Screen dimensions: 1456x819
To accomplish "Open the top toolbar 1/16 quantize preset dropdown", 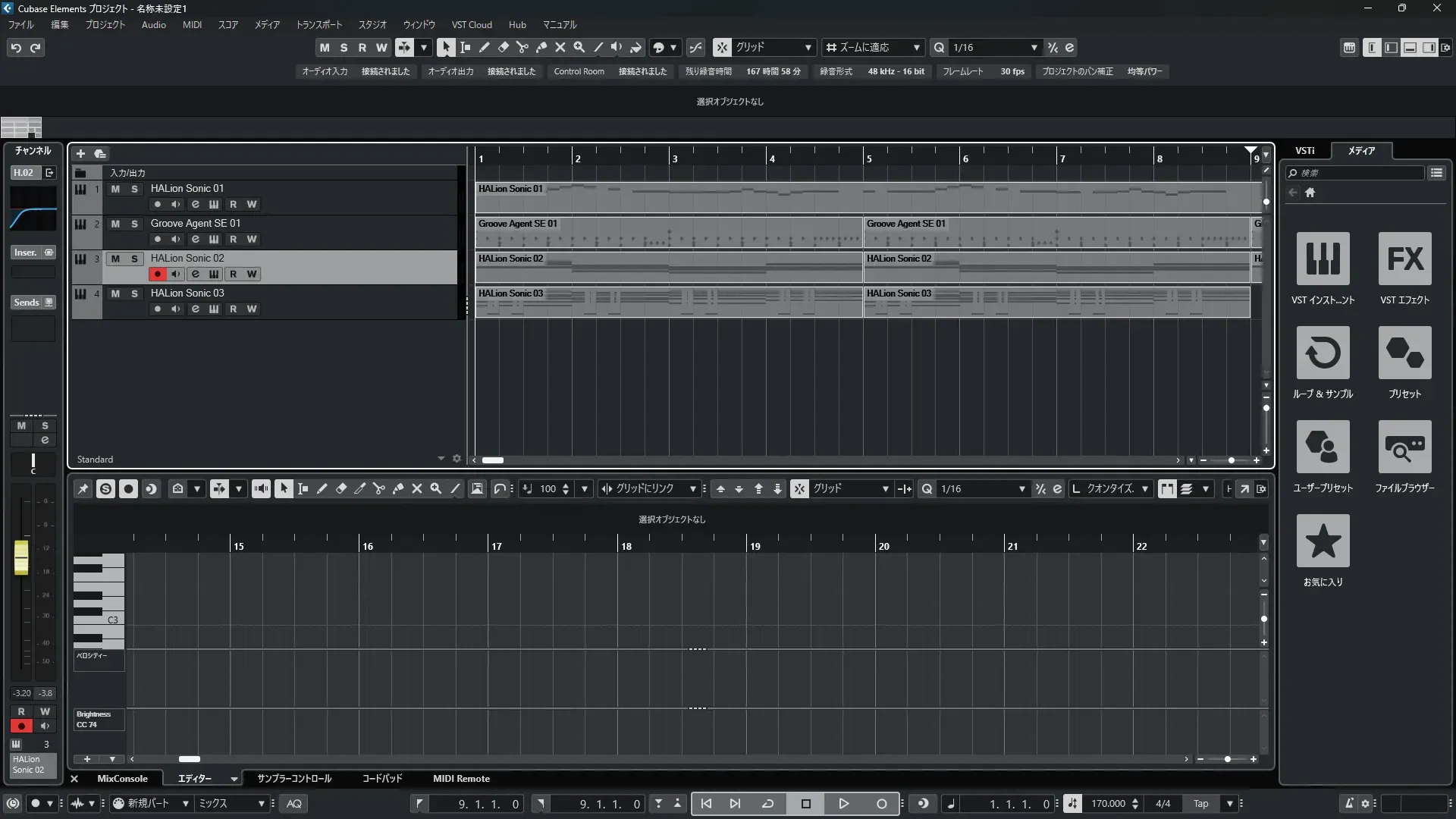I will (1034, 47).
